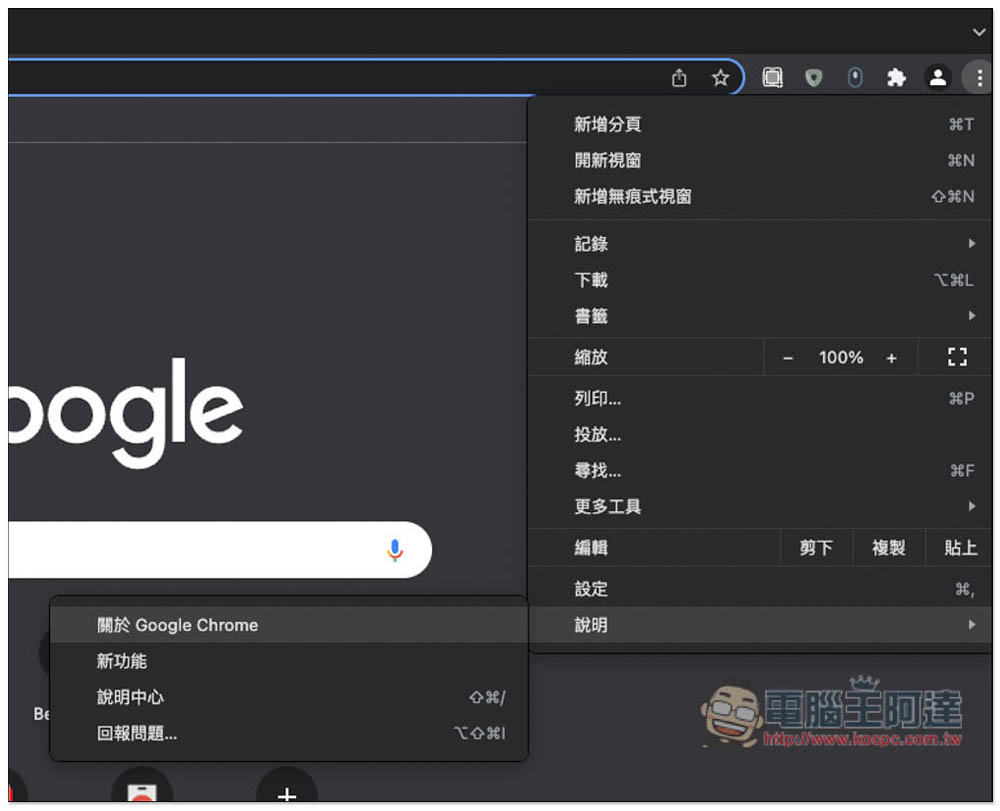This screenshot has height=811, width=1000.
Task: Increase zoom with the plus button
Action: (891, 358)
